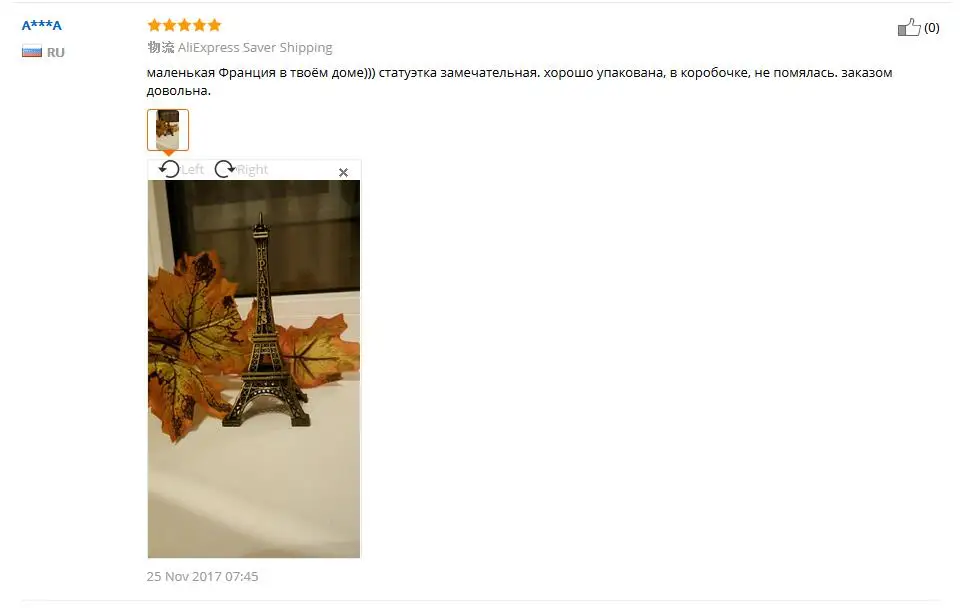Click the third orange rating star

[185, 25]
